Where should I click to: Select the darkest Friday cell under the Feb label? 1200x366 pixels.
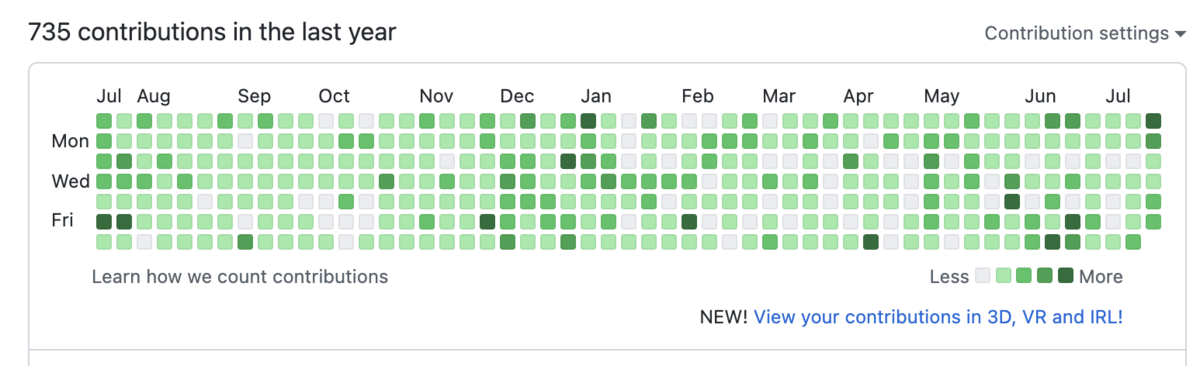pos(689,221)
